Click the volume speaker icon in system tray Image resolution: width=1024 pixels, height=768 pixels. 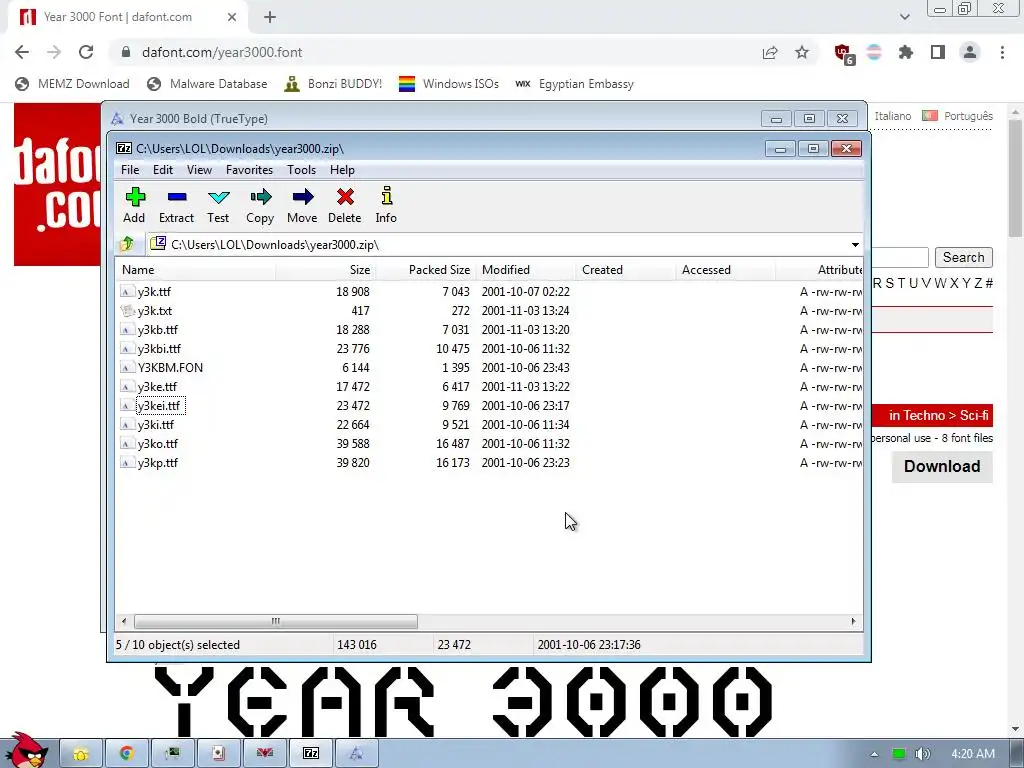point(922,754)
